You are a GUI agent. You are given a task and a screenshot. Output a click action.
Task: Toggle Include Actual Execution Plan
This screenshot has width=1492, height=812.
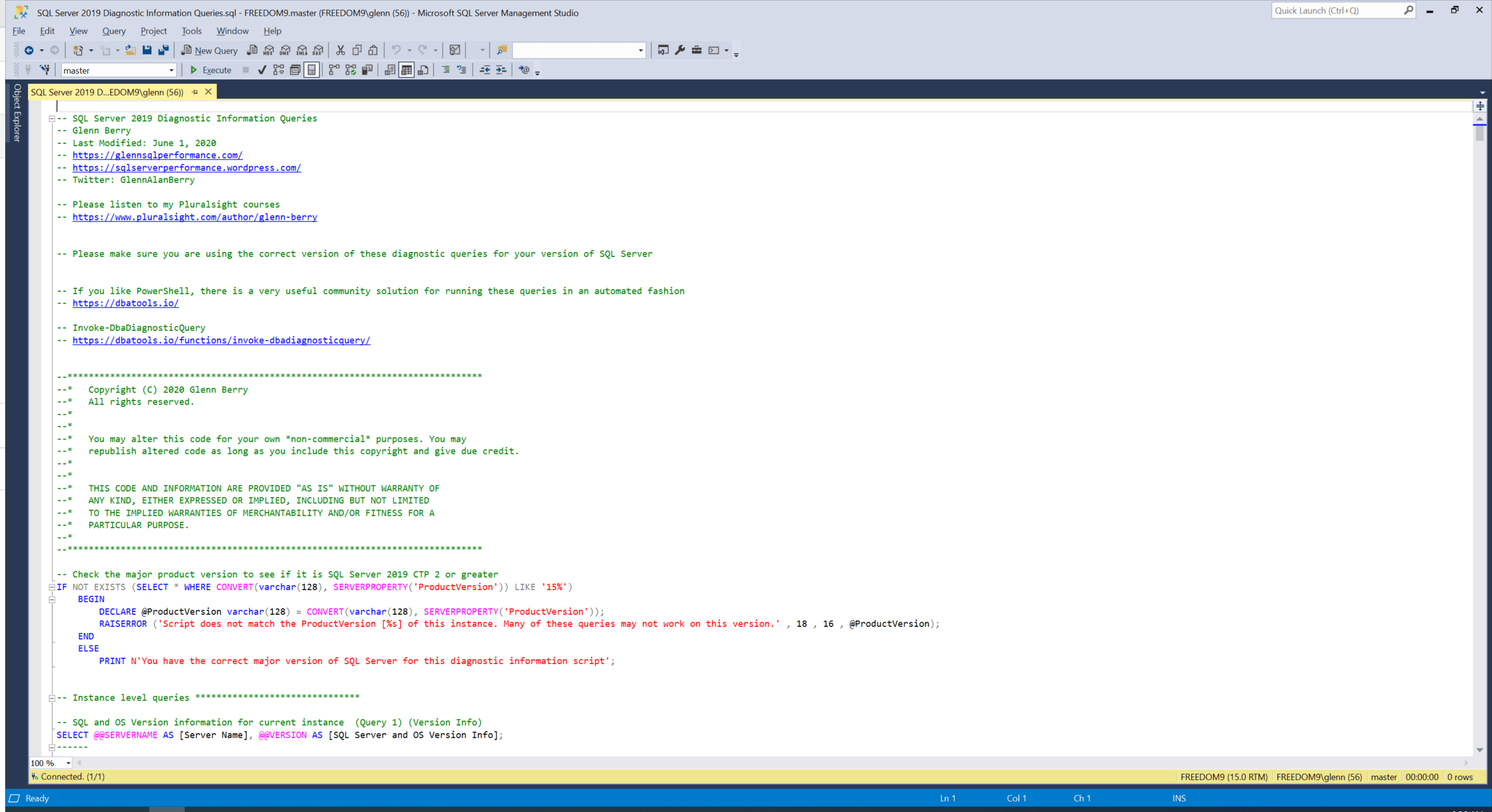point(334,70)
